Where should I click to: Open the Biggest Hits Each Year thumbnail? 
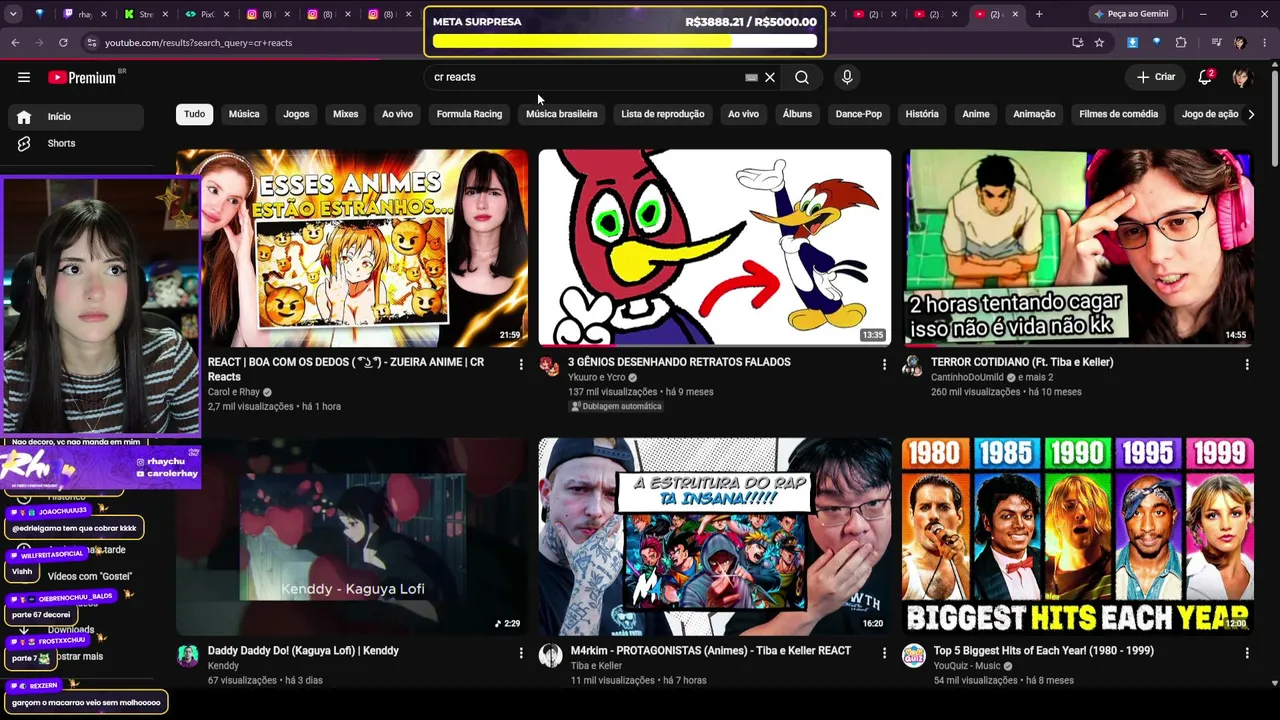tap(1078, 536)
